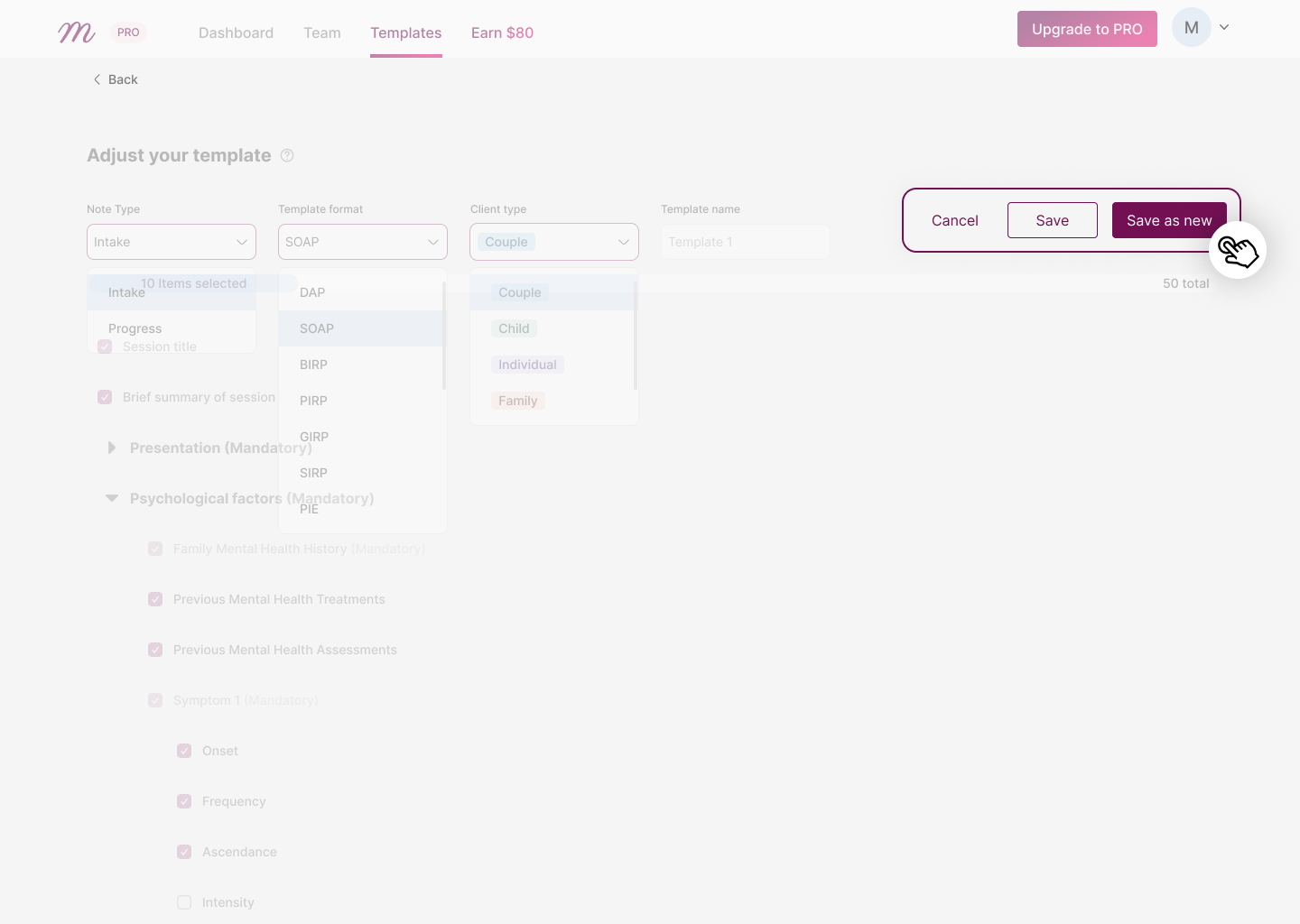
Task: Choose Intake in the Note Type list
Action: [x=172, y=292]
